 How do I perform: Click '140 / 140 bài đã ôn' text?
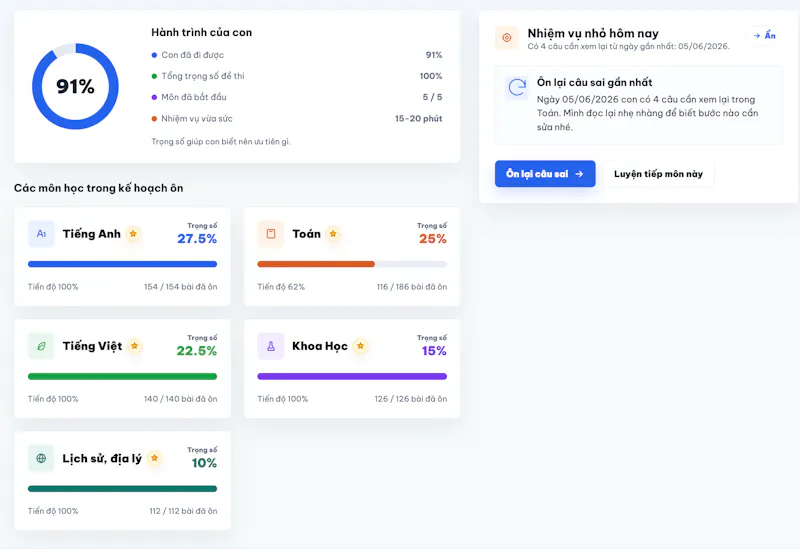pos(181,399)
